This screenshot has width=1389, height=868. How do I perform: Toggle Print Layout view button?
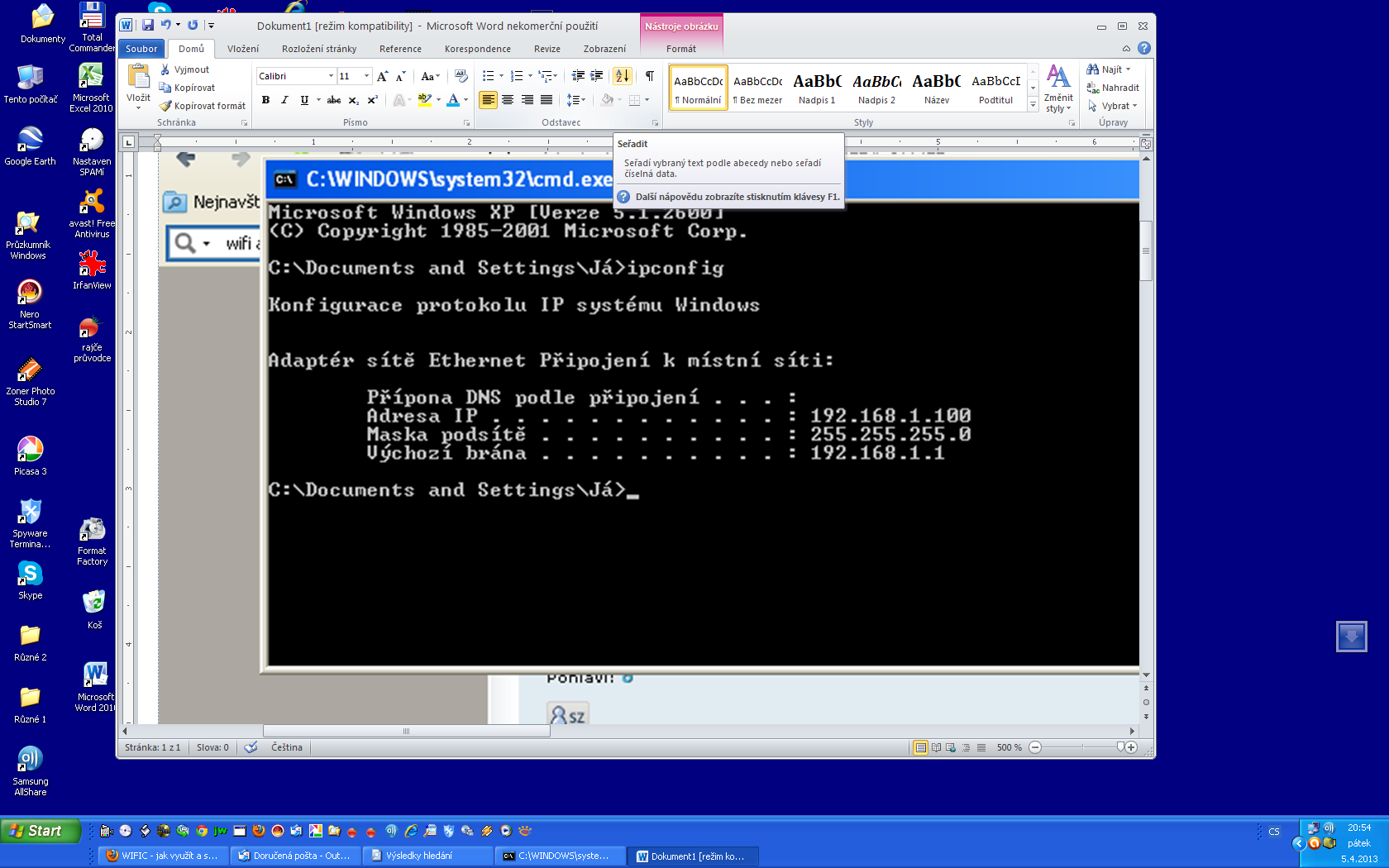click(920, 747)
